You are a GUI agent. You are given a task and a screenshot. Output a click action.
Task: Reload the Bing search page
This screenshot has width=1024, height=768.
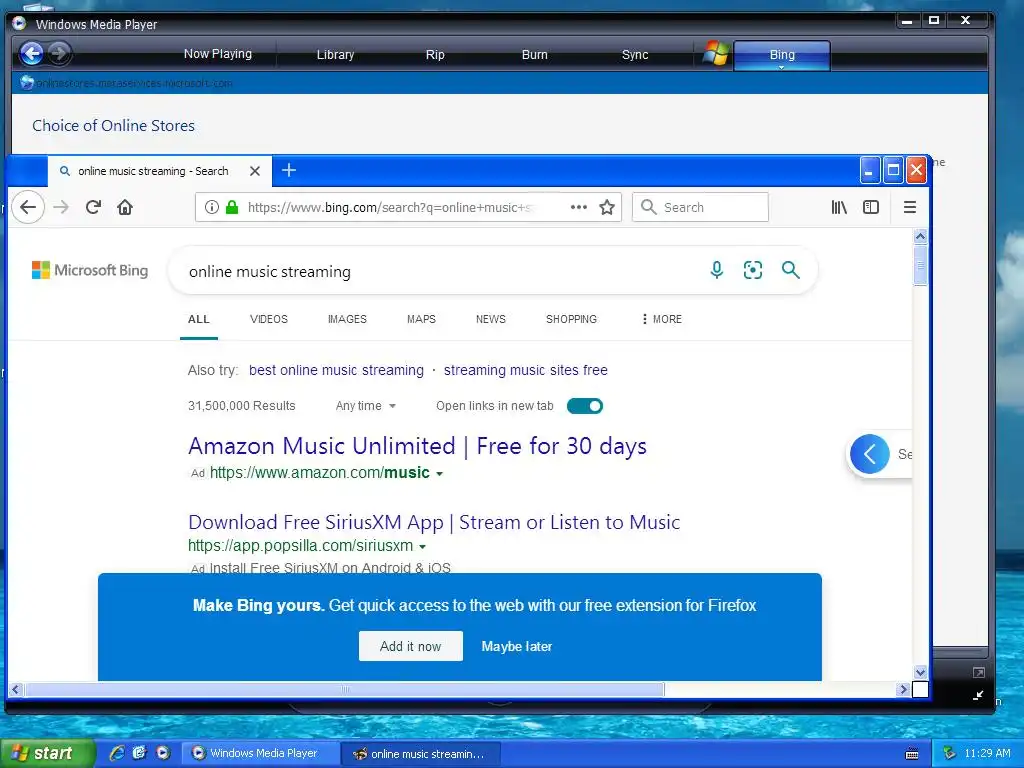(x=93, y=207)
